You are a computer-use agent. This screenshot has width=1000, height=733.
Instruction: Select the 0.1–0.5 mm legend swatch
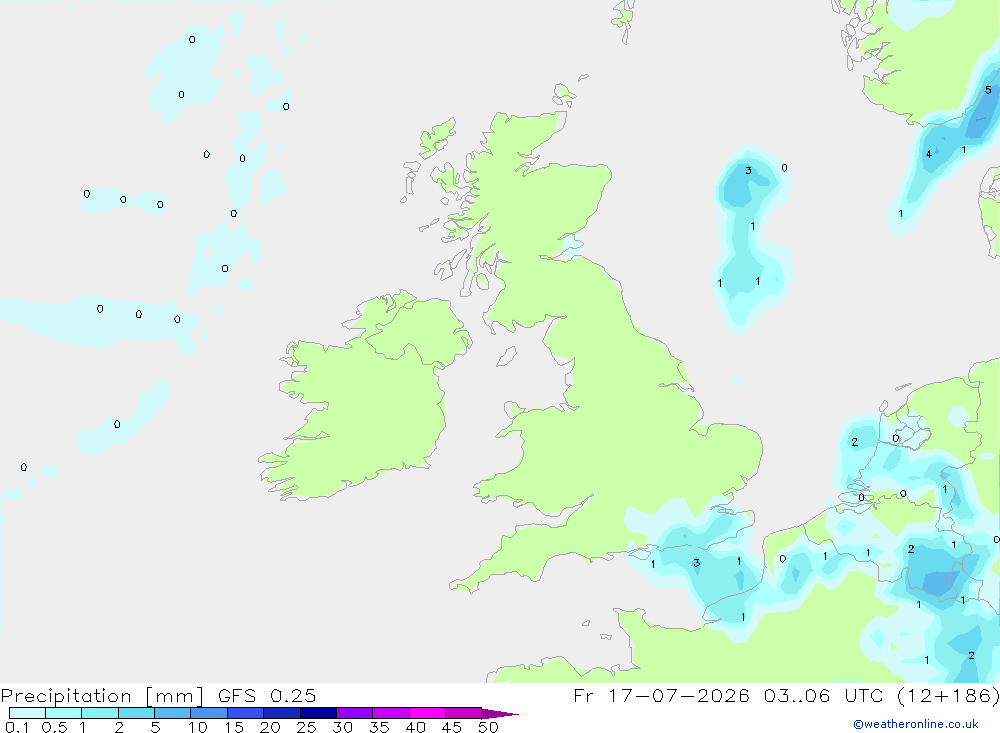[27, 713]
